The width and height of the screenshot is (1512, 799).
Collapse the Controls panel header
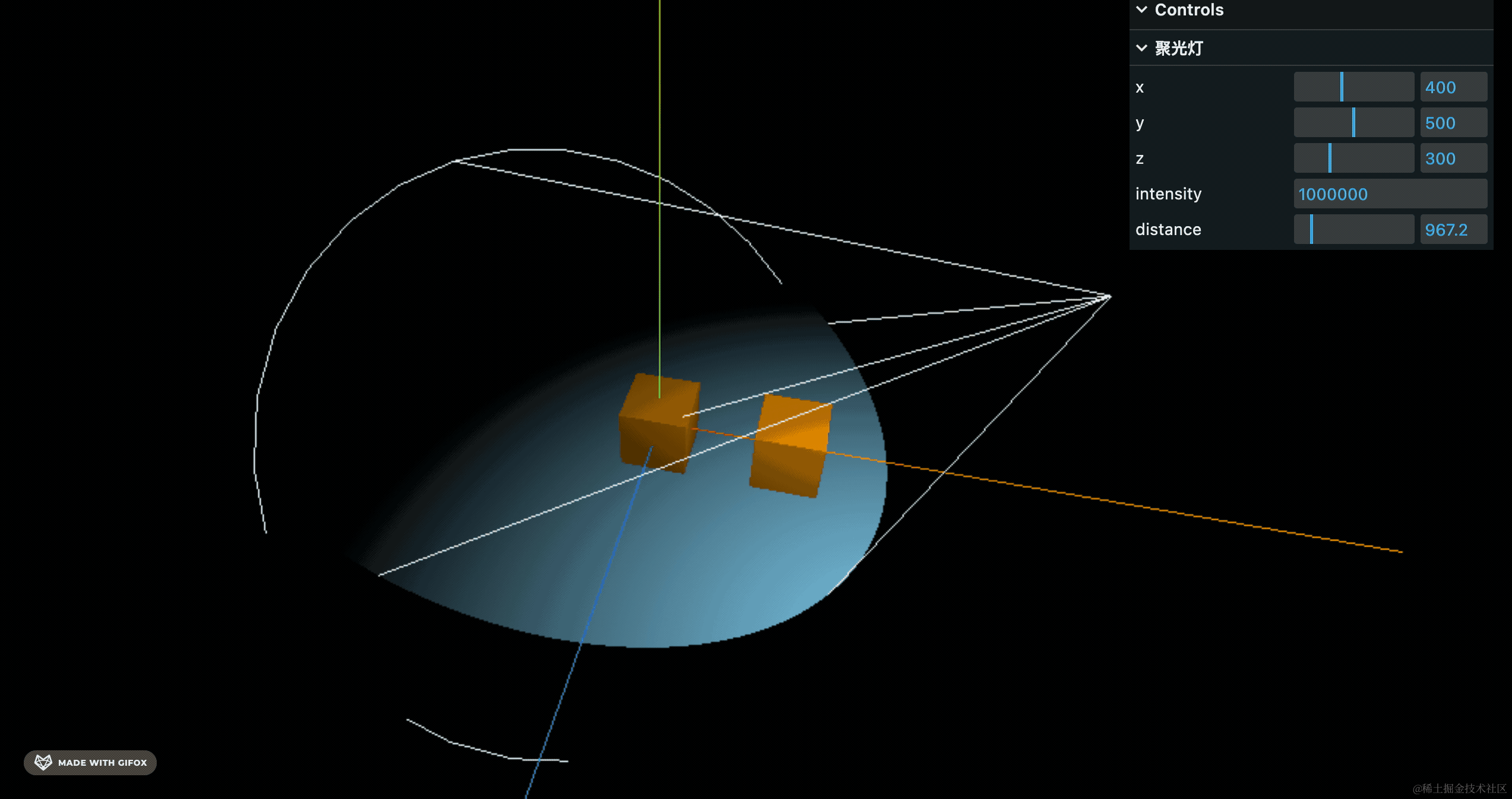pos(1311,10)
